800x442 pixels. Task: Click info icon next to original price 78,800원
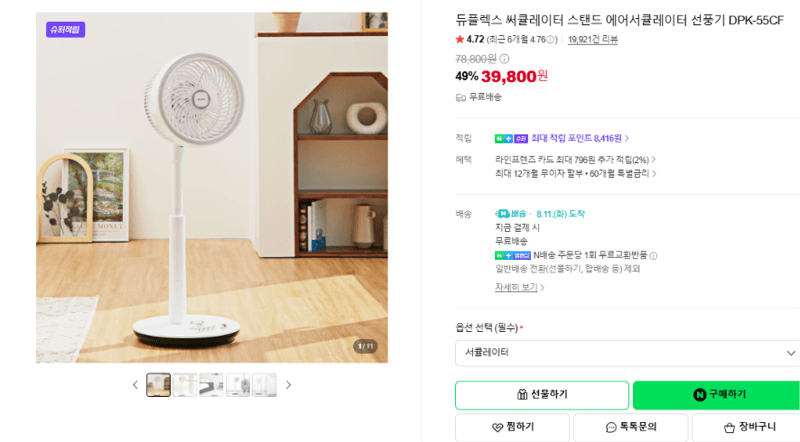coord(504,59)
